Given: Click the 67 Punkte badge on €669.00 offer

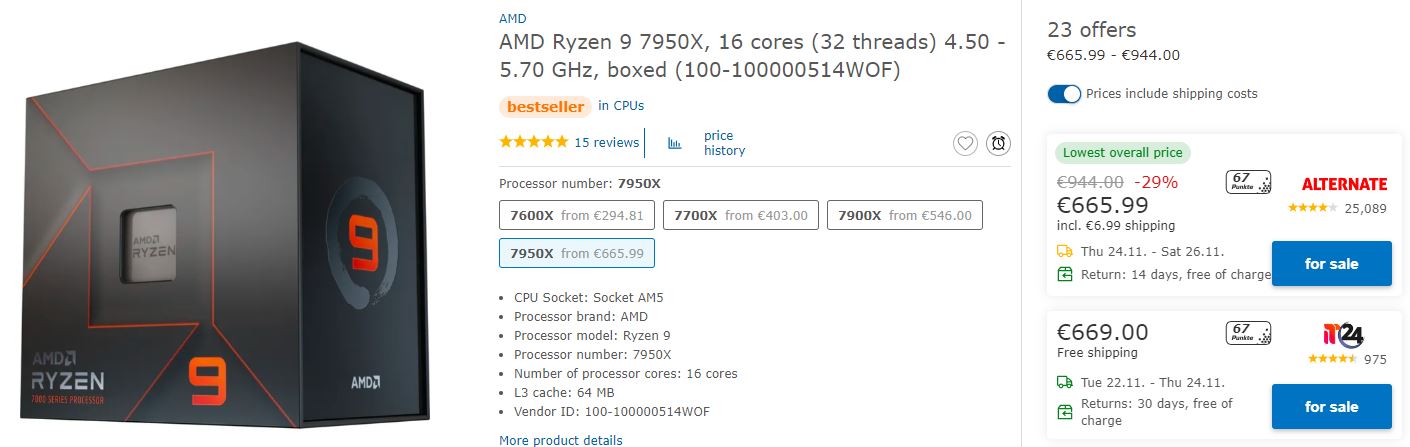Looking at the screenshot, I should [x=1248, y=334].
